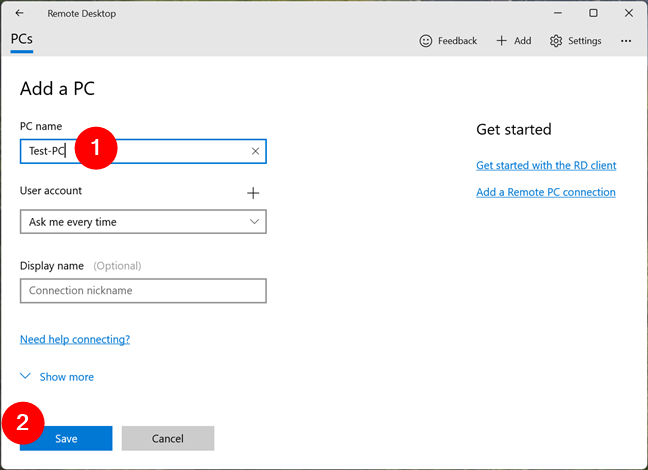Focus the Display name nickname field
This screenshot has height=470, width=648.
(143, 291)
